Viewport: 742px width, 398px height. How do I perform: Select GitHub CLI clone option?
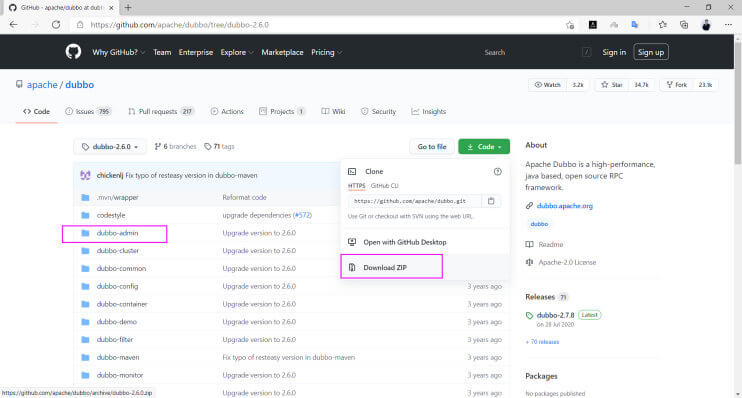384,186
